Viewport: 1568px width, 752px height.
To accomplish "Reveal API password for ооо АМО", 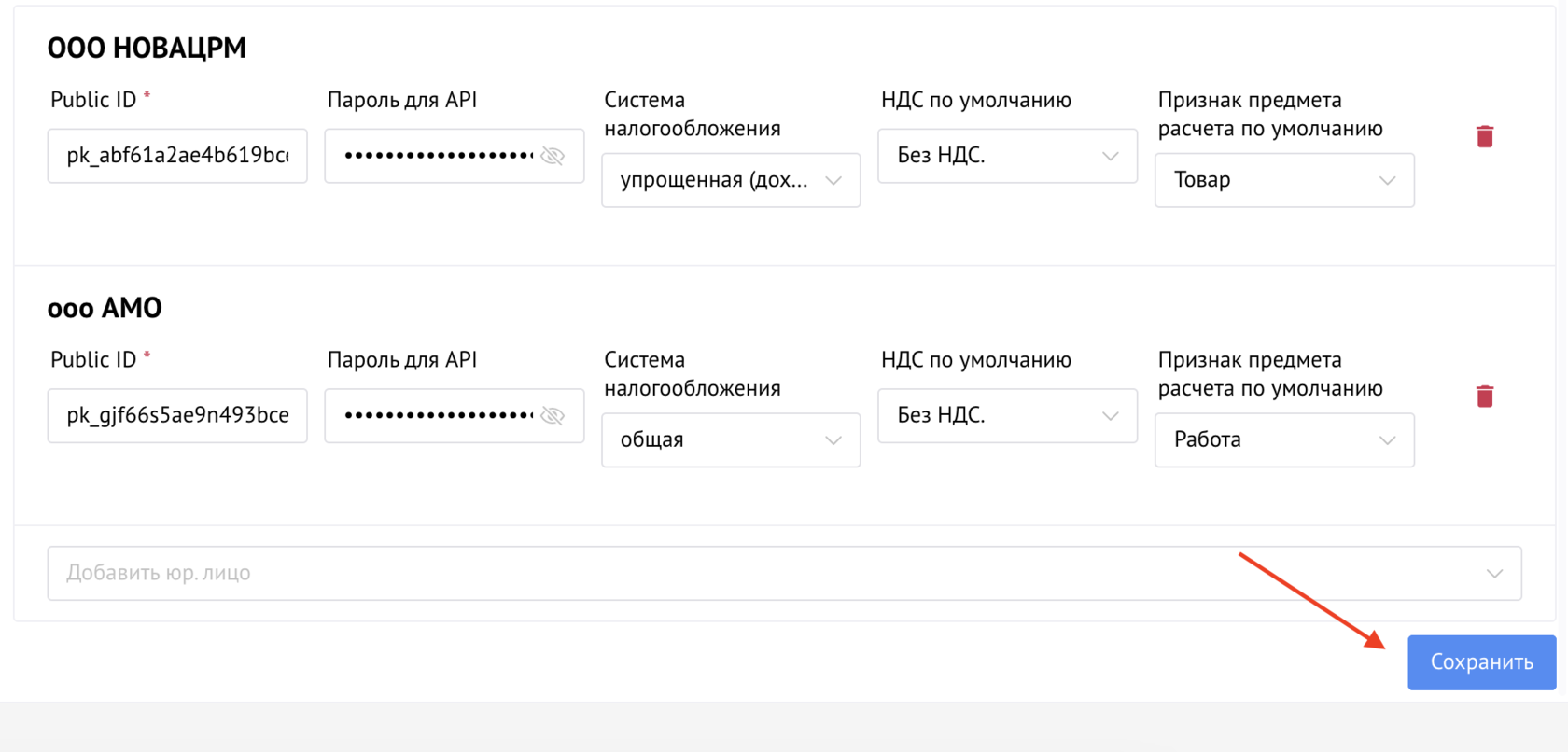I will [553, 416].
